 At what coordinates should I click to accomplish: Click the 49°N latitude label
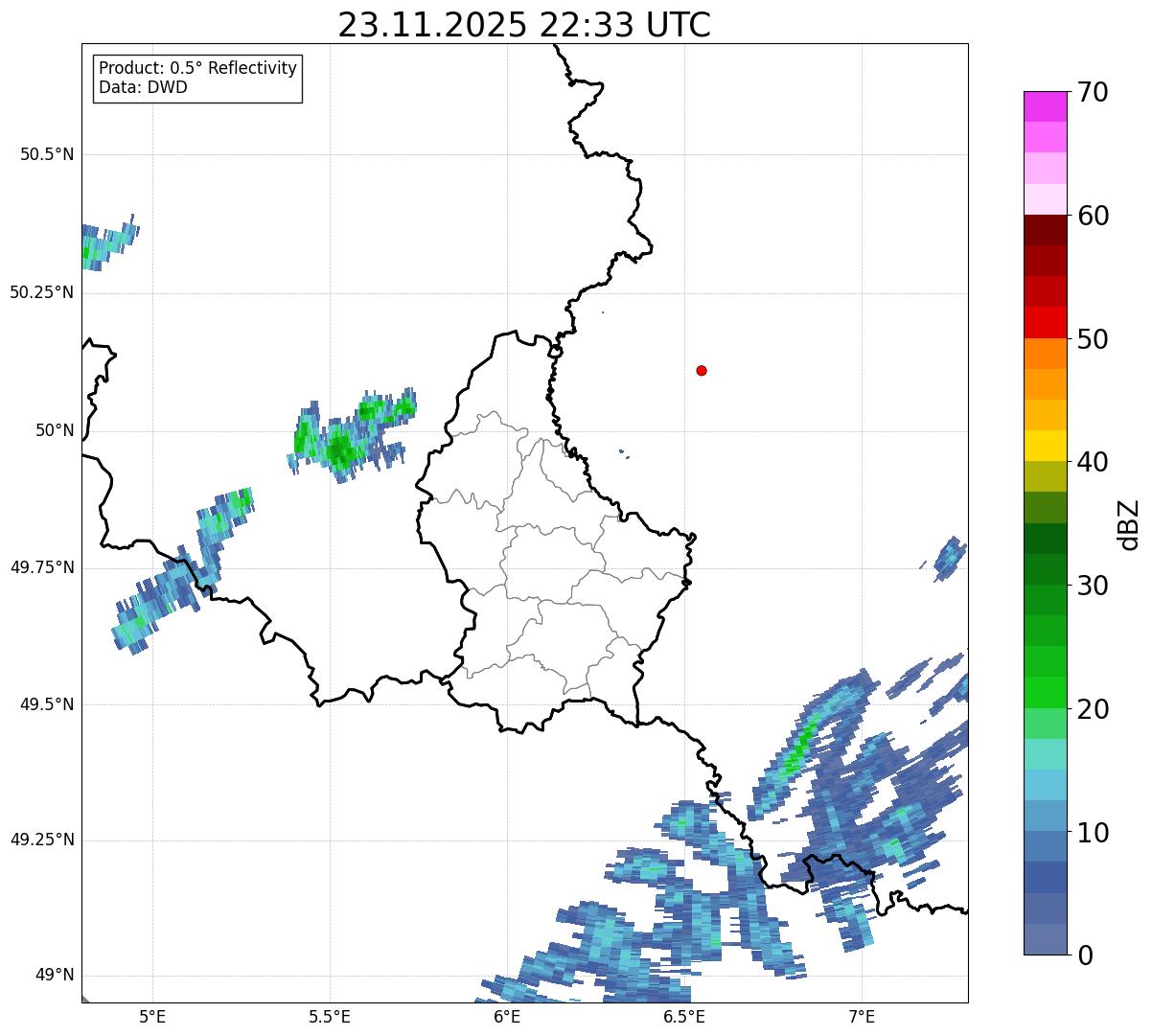tap(55, 975)
